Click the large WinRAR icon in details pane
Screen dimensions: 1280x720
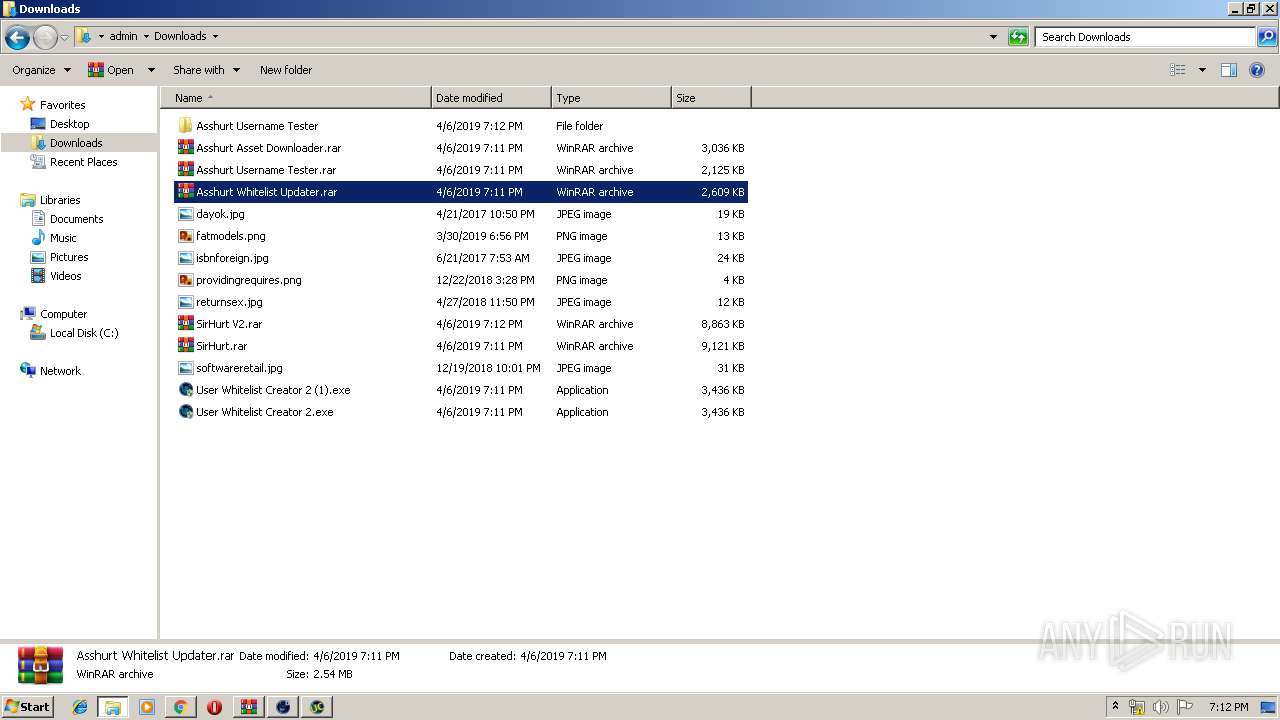40,665
